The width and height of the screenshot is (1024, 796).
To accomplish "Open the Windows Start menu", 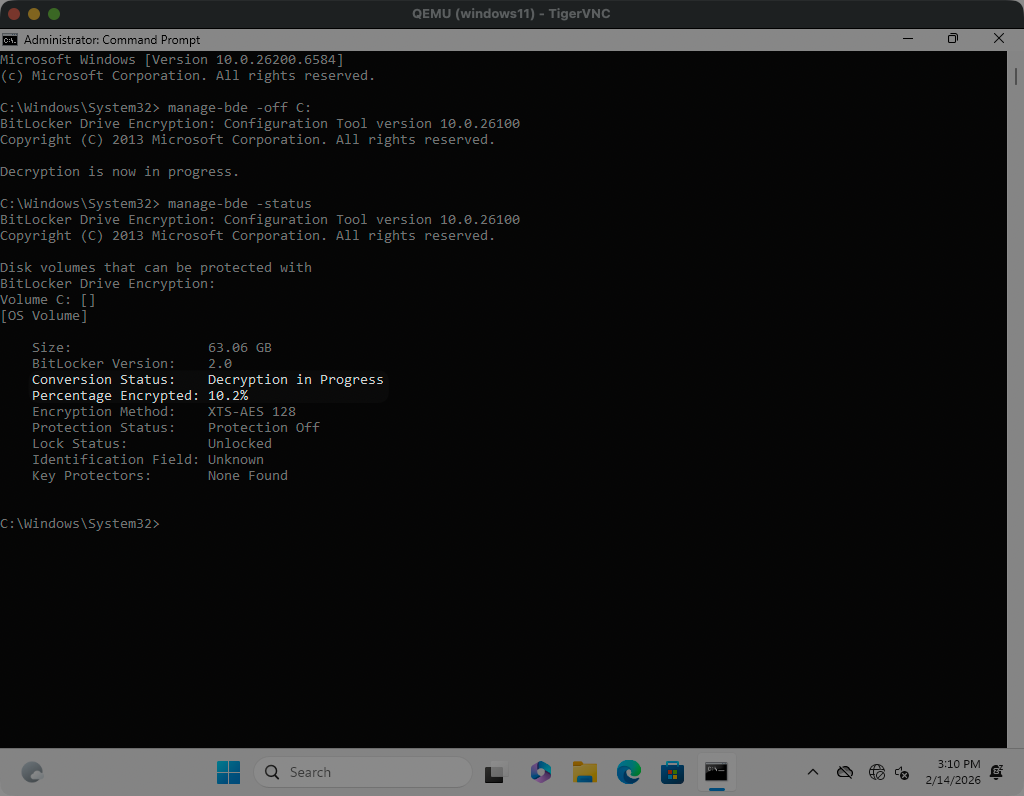I will (x=228, y=772).
